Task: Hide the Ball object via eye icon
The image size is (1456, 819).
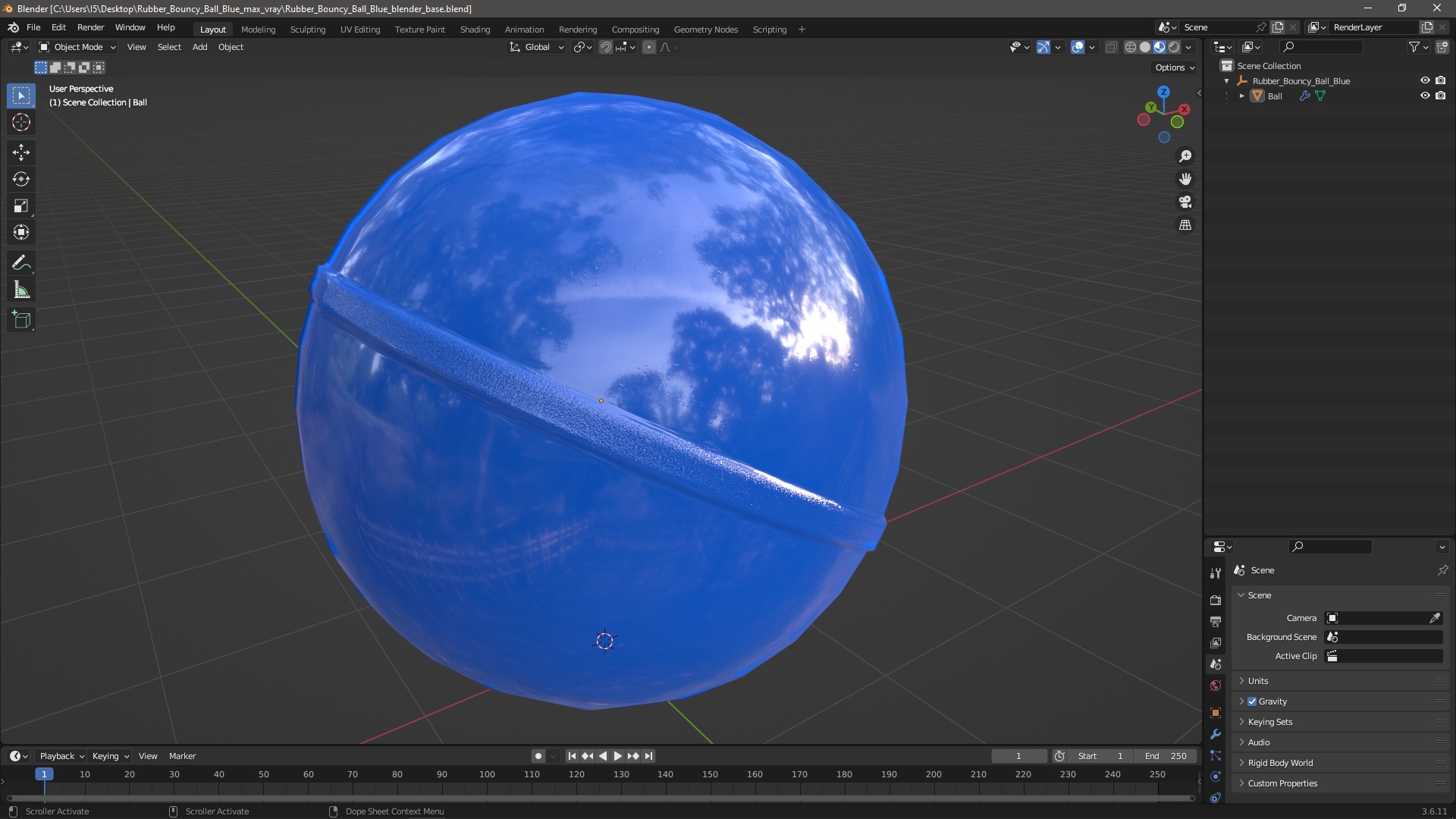Action: pyautogui.click(x=1425, y=96)
